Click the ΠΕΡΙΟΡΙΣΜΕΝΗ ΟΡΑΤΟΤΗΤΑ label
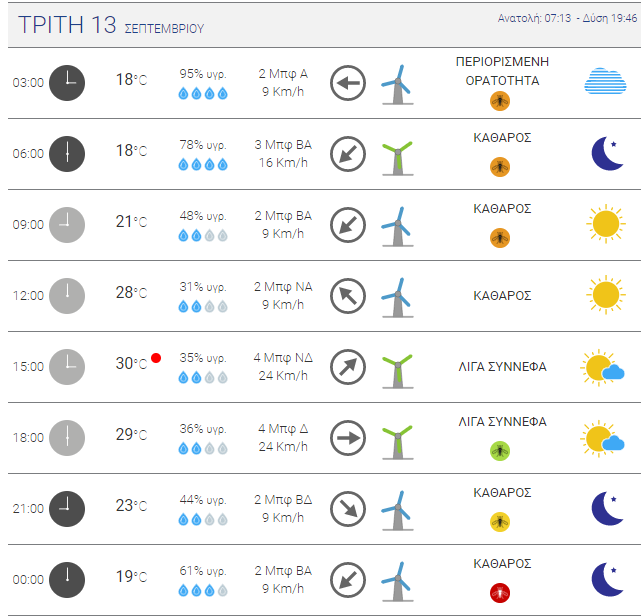Viewport: 641px width, 616px height. coord(502,71)
